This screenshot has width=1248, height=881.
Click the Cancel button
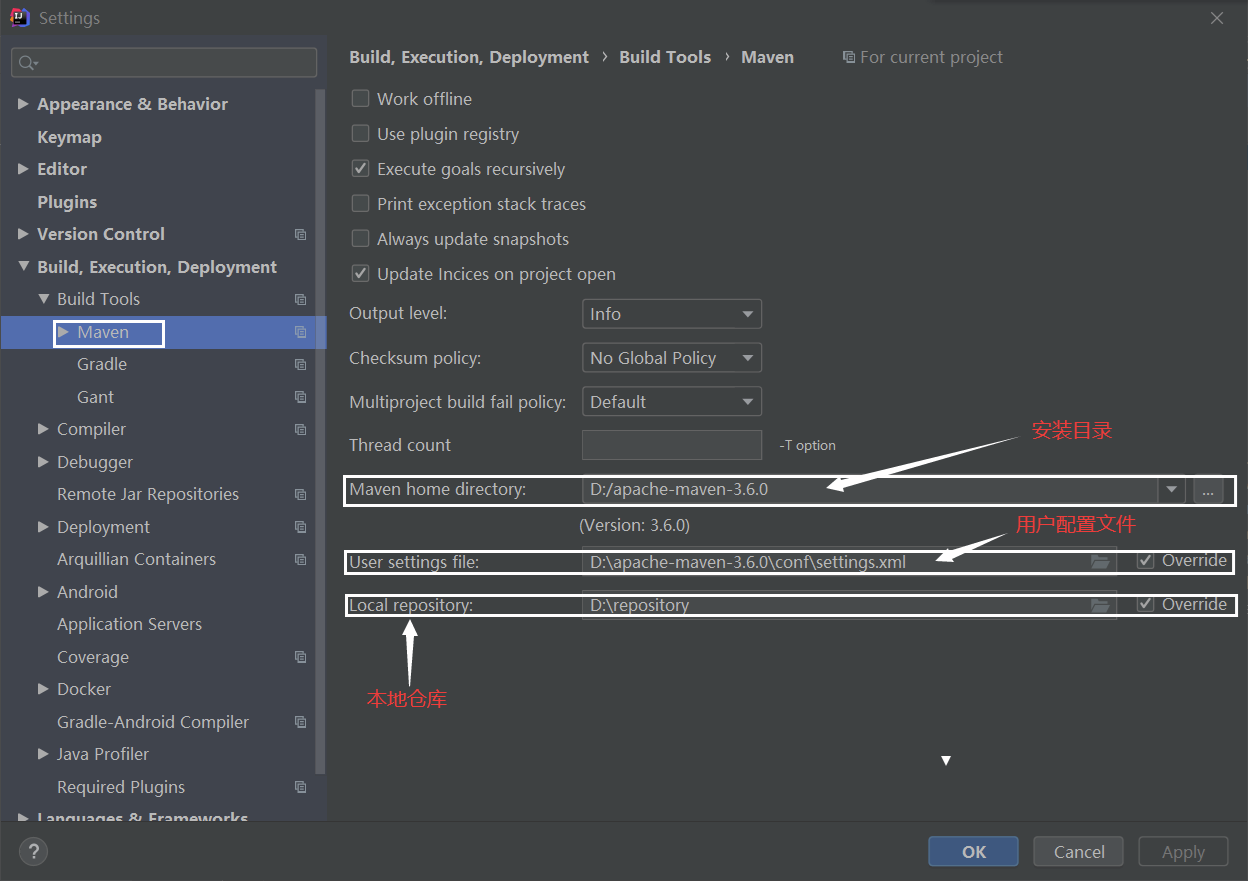(x=1079, y=852)
